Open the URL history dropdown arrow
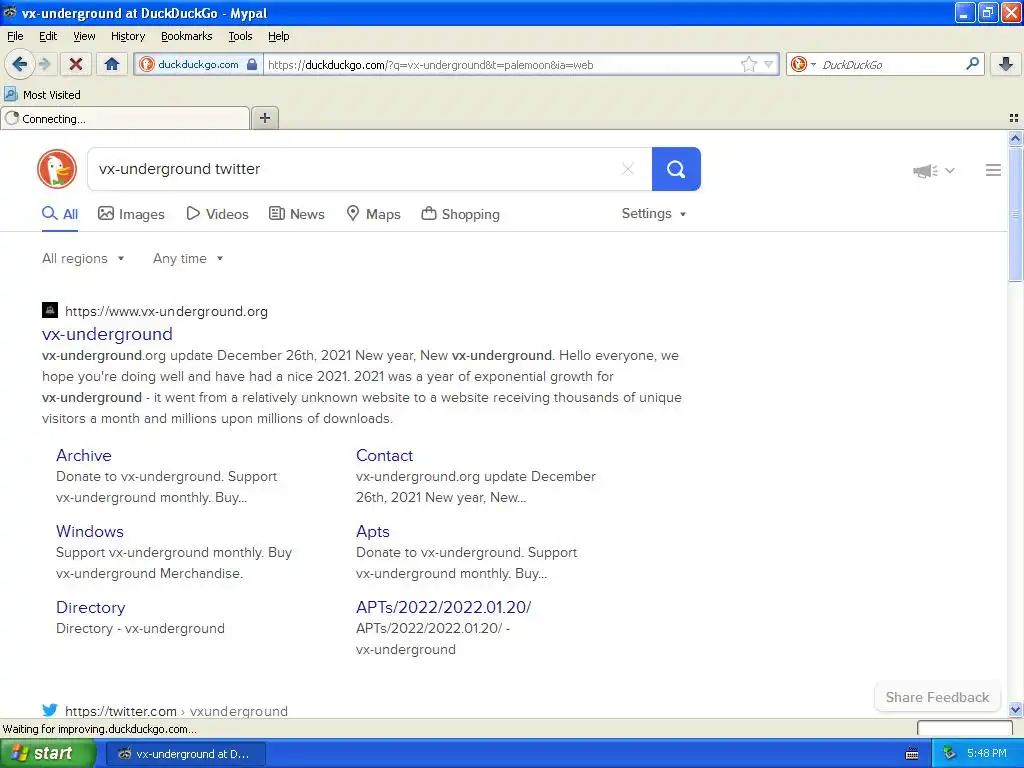1024x768 pixels. (x=769, y=64)
